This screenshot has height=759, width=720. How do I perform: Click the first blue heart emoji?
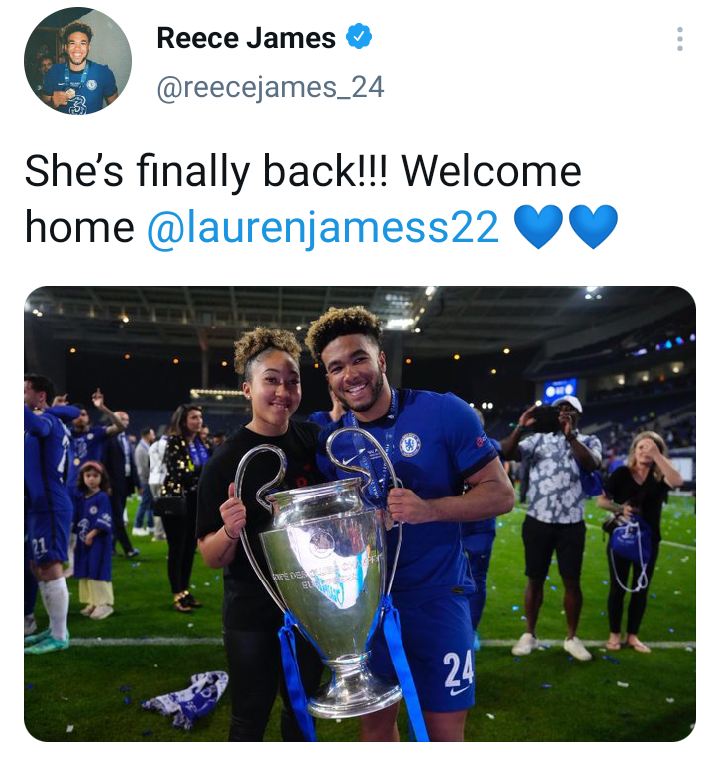click(538, 226)
